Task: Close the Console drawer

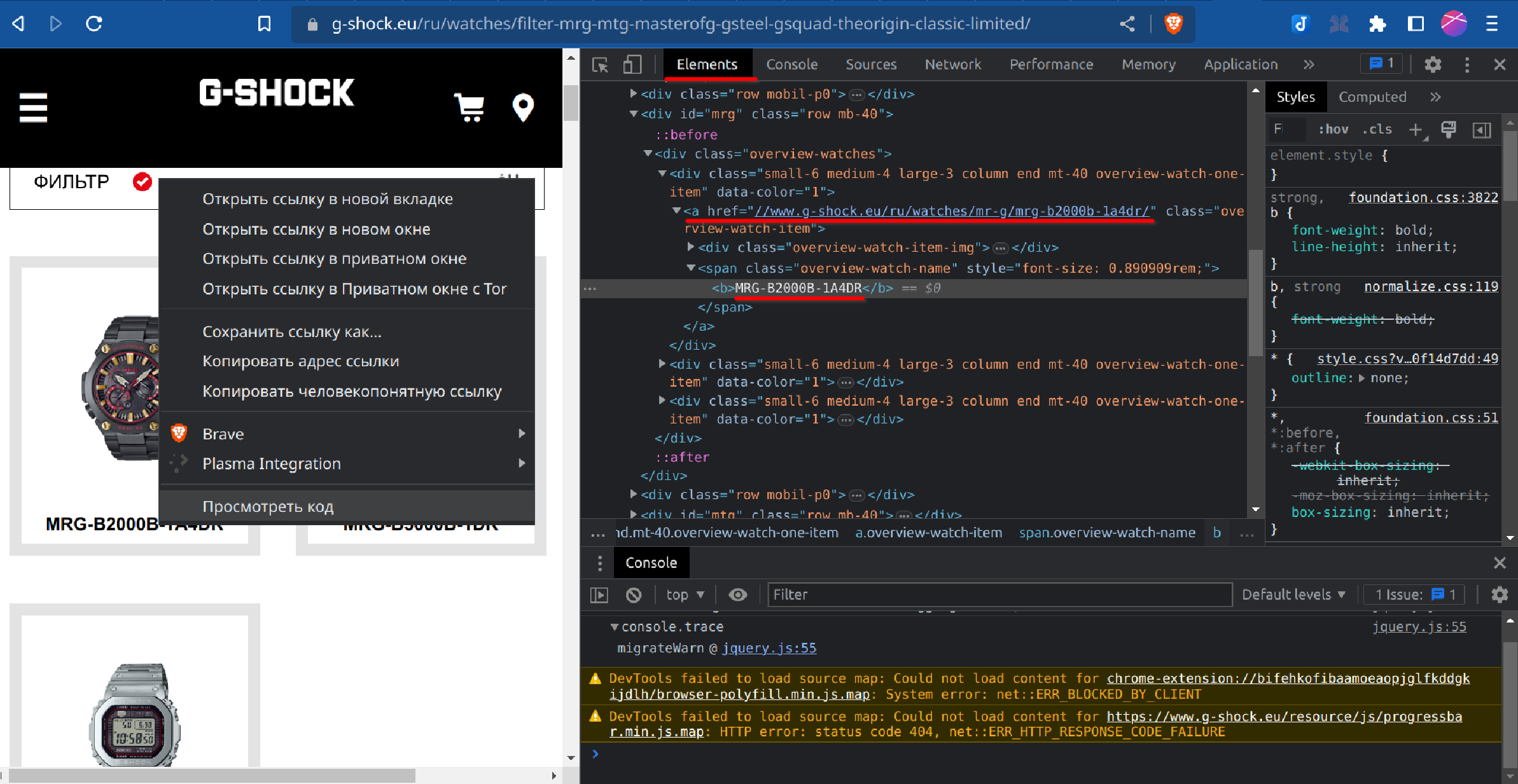Action: click(x=1500, y=563)
